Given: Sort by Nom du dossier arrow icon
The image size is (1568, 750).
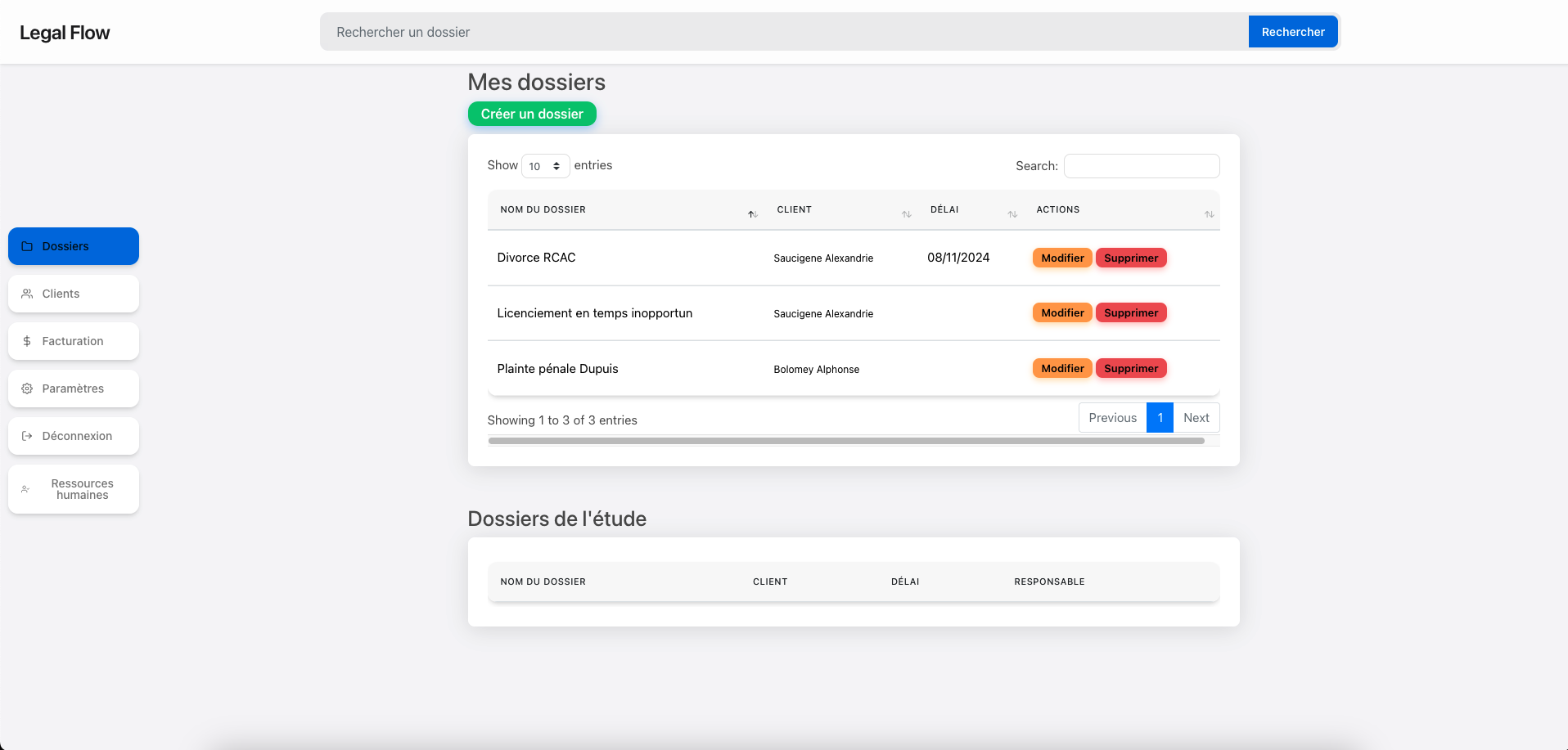Looking at the screenshot, I should click(x=752, y=214).
